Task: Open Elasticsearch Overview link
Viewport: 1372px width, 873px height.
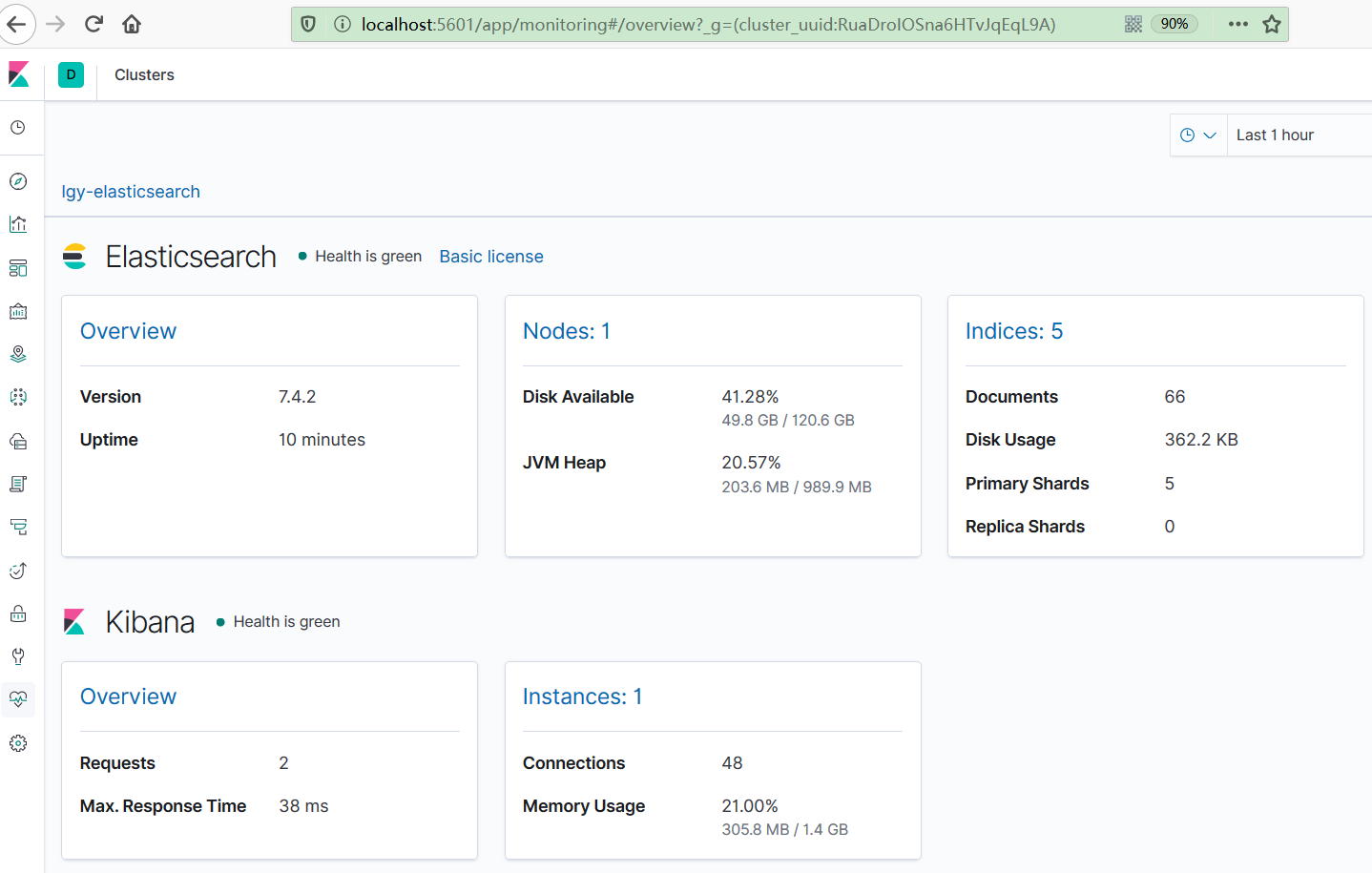Action: tap(128, 331)
